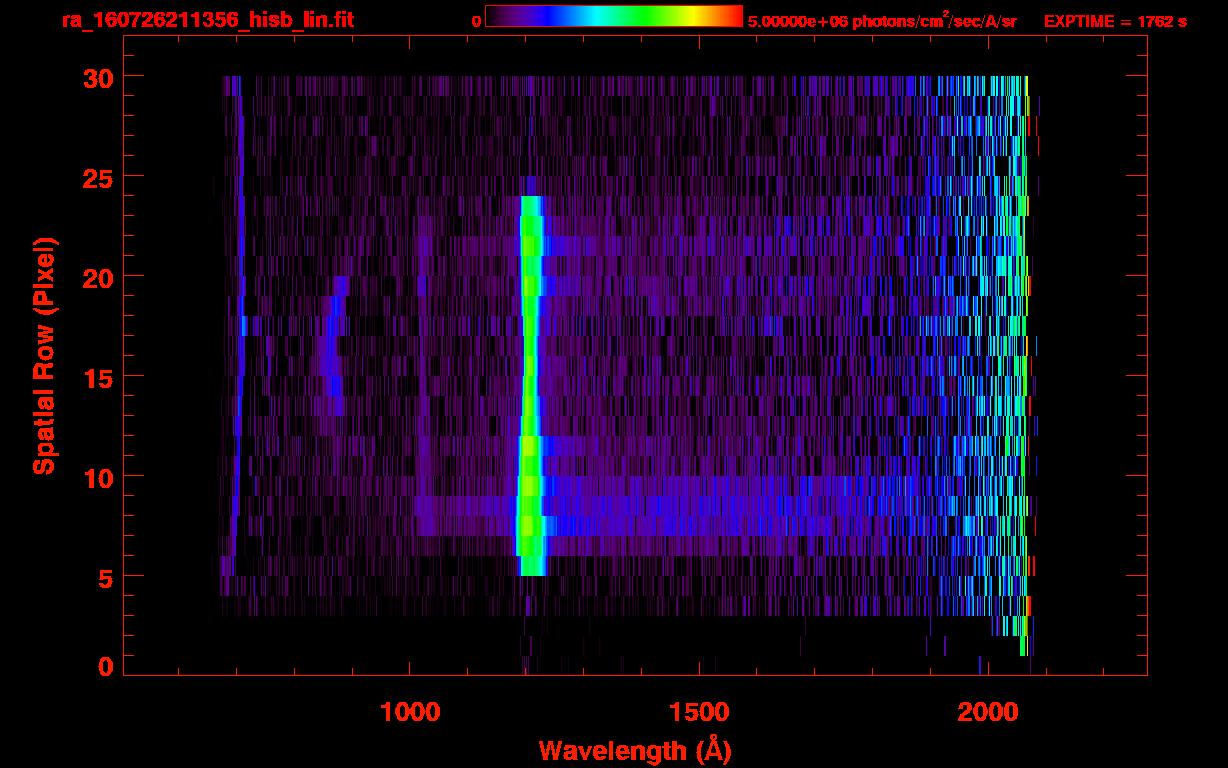Click the 2000 wavelength tick label
Screen dimensions: 1228x768
point(988,712)
